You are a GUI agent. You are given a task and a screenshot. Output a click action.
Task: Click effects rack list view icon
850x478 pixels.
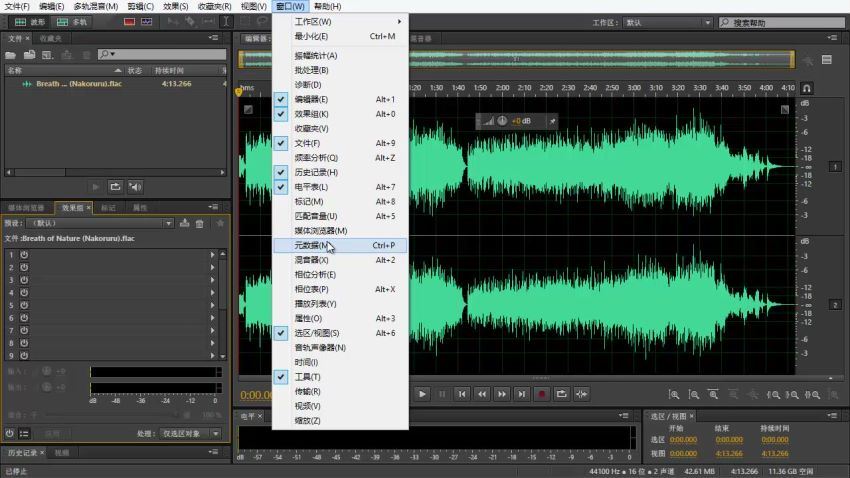coord(24,434)
